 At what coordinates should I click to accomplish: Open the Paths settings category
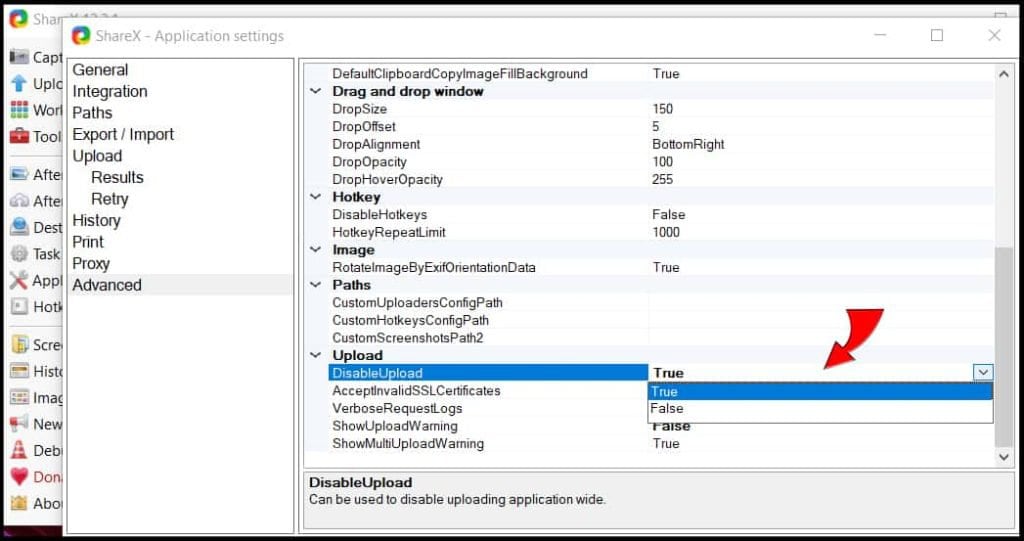tap(92, 113)
